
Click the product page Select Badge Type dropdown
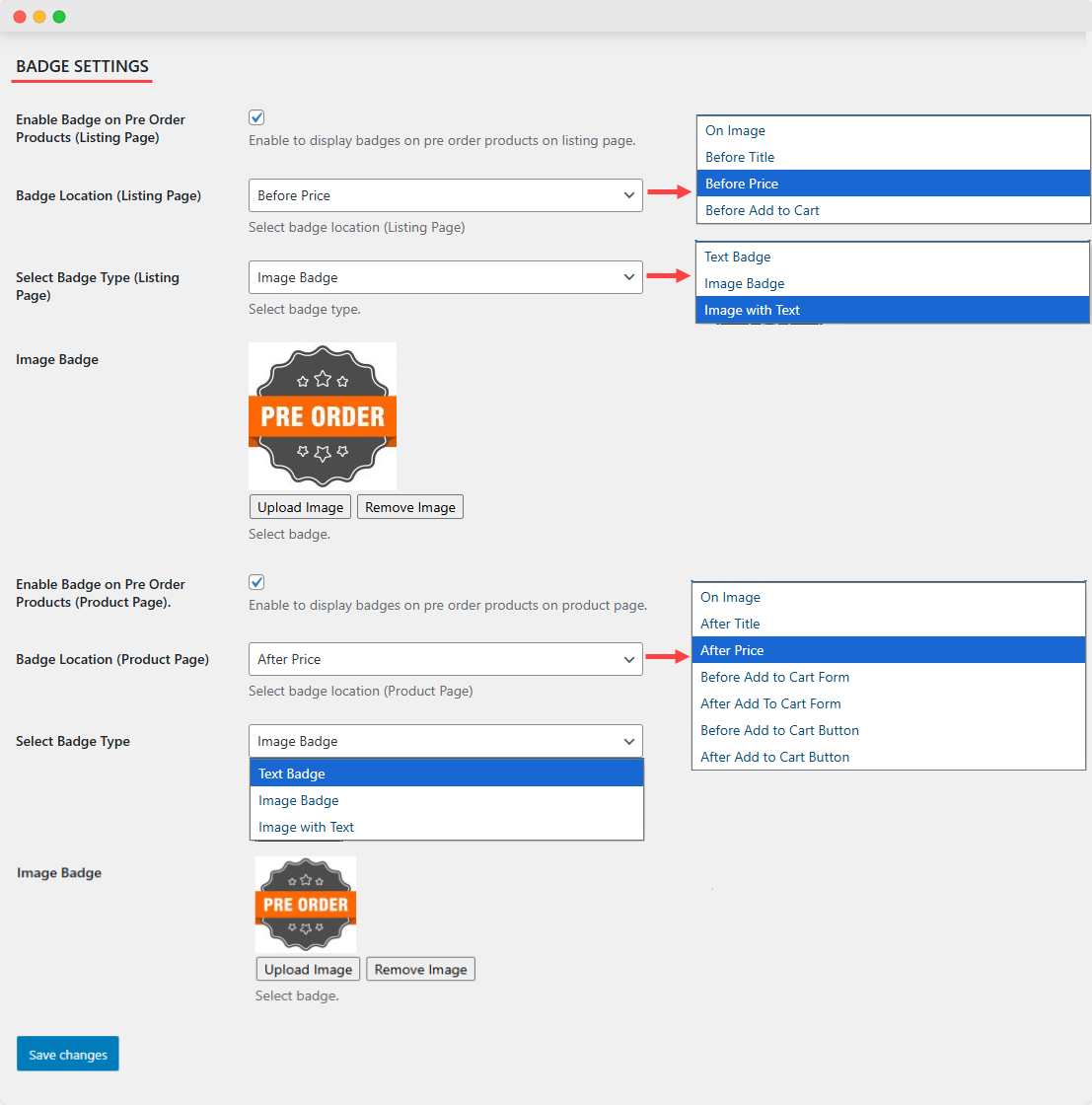(x=445, y=741)
